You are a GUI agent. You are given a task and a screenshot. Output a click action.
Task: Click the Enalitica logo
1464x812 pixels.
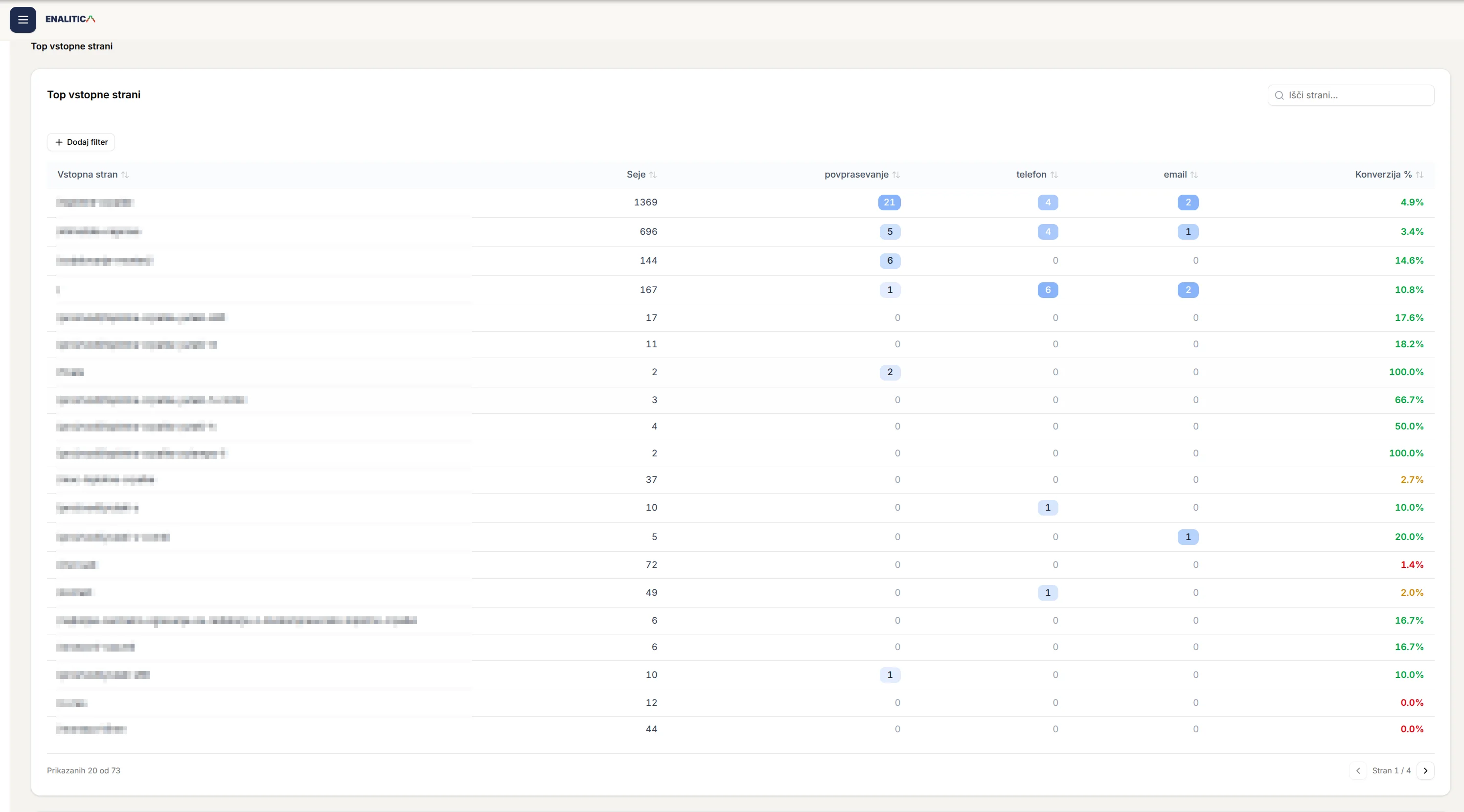[x=70, y=19]
